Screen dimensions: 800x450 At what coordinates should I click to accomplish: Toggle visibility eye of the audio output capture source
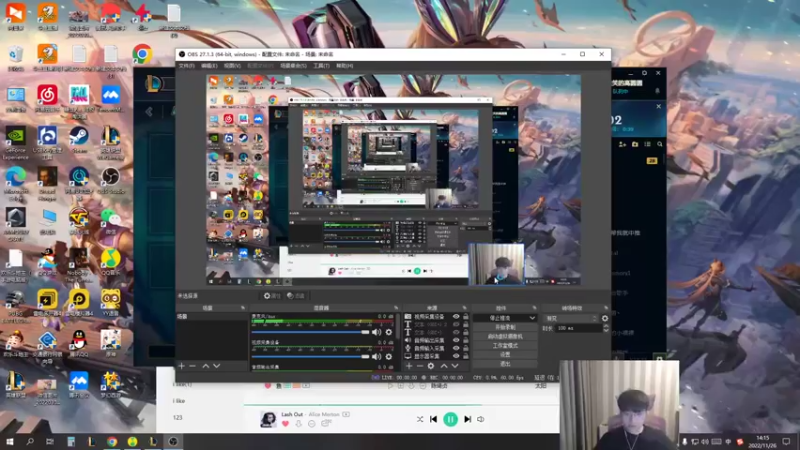pos(456,340)
